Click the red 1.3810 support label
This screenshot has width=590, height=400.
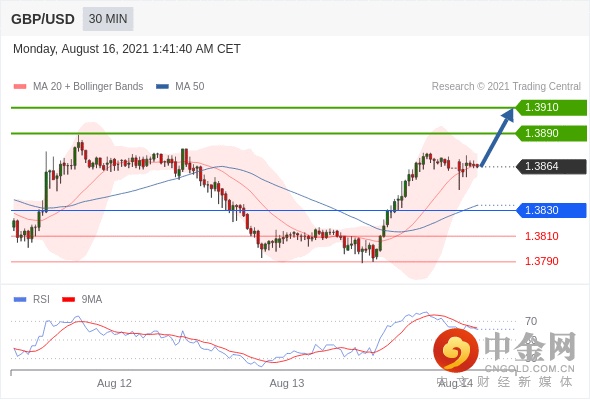click(541, 236)
